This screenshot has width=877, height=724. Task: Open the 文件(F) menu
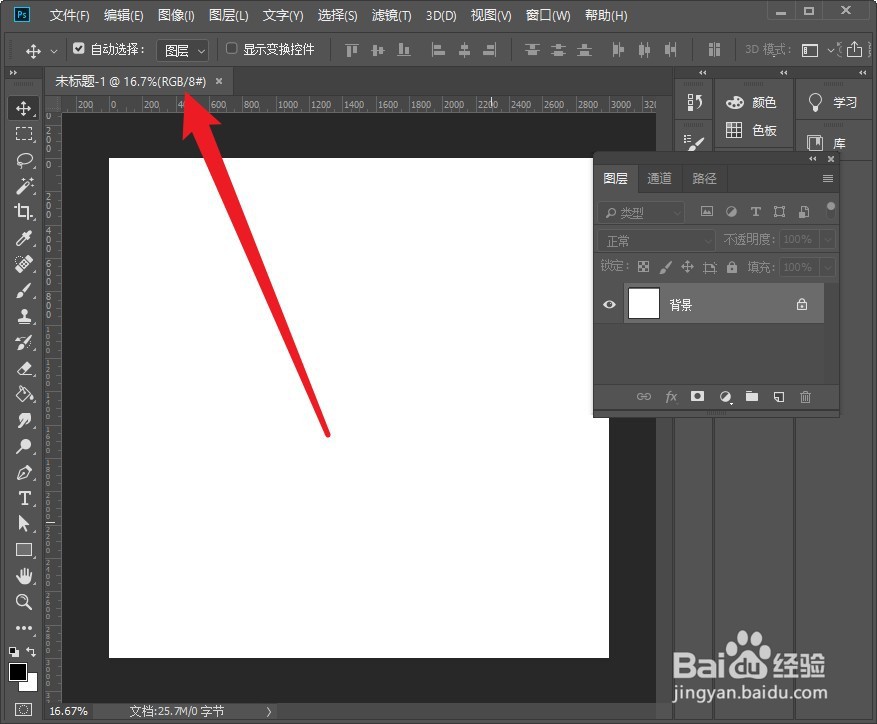(x=69, y=15)
